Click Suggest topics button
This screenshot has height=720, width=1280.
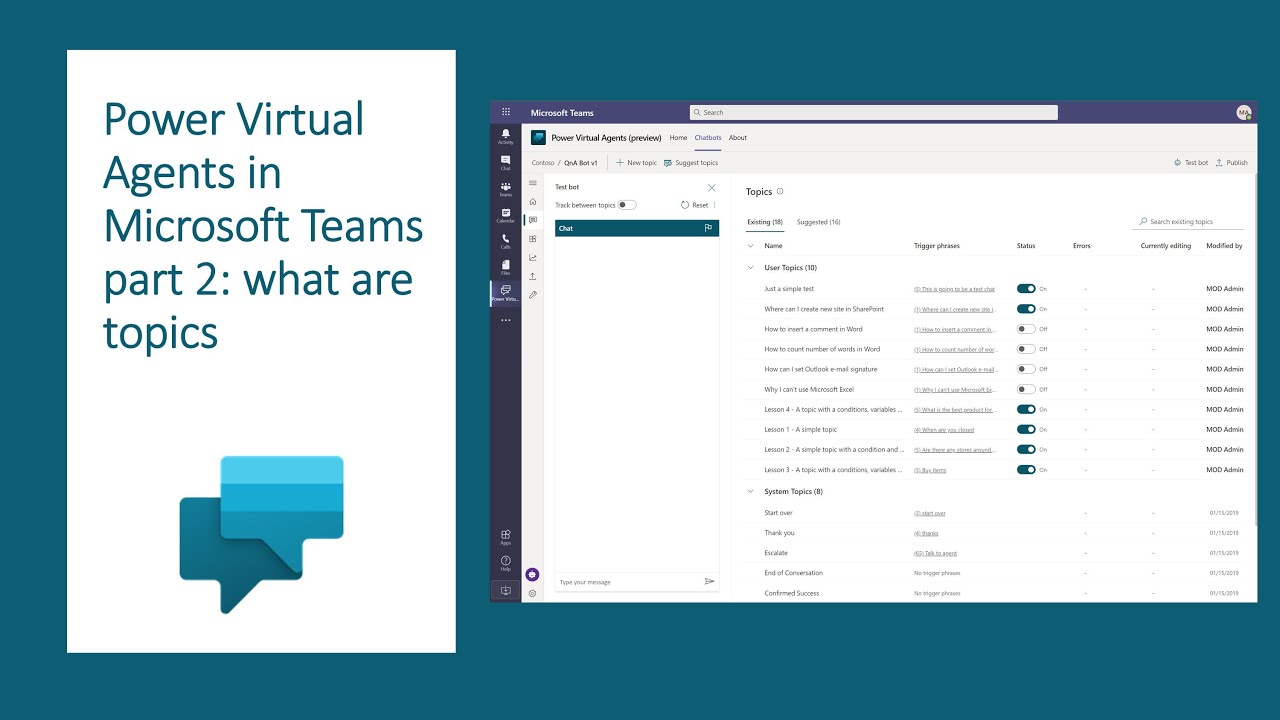(691, 163)
